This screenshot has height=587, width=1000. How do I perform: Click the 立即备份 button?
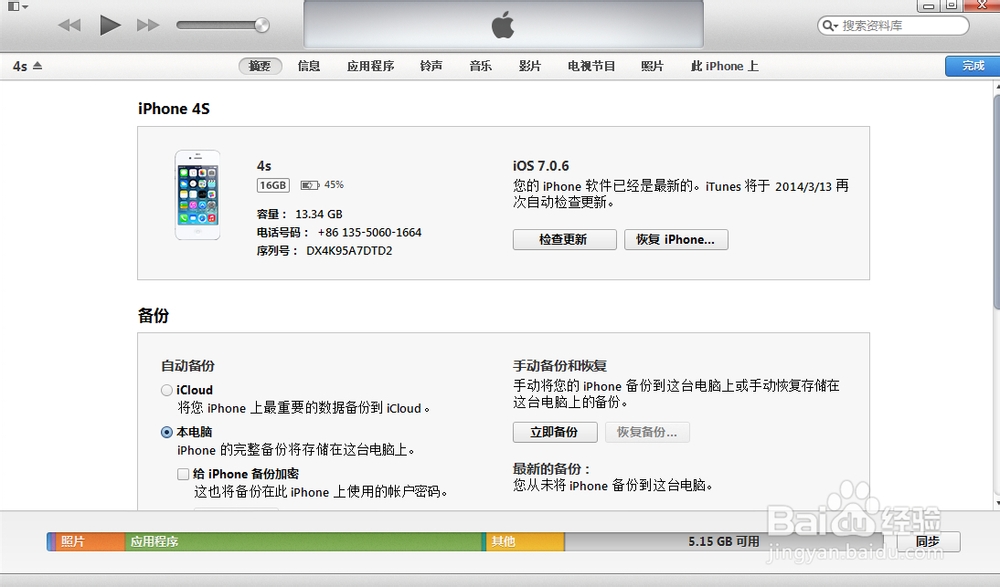555,432
